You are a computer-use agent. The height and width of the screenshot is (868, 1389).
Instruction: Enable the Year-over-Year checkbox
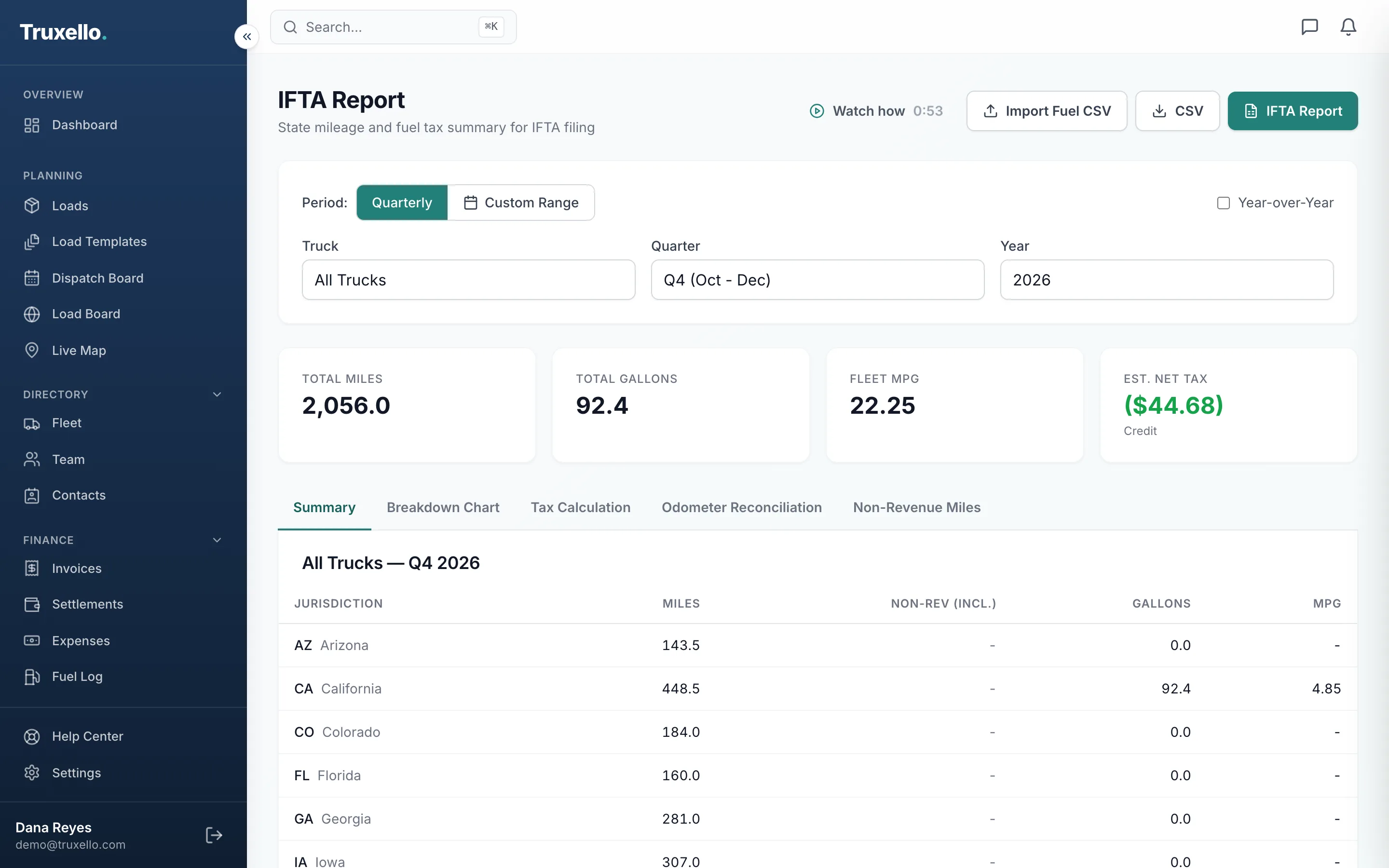[1223, 203]
